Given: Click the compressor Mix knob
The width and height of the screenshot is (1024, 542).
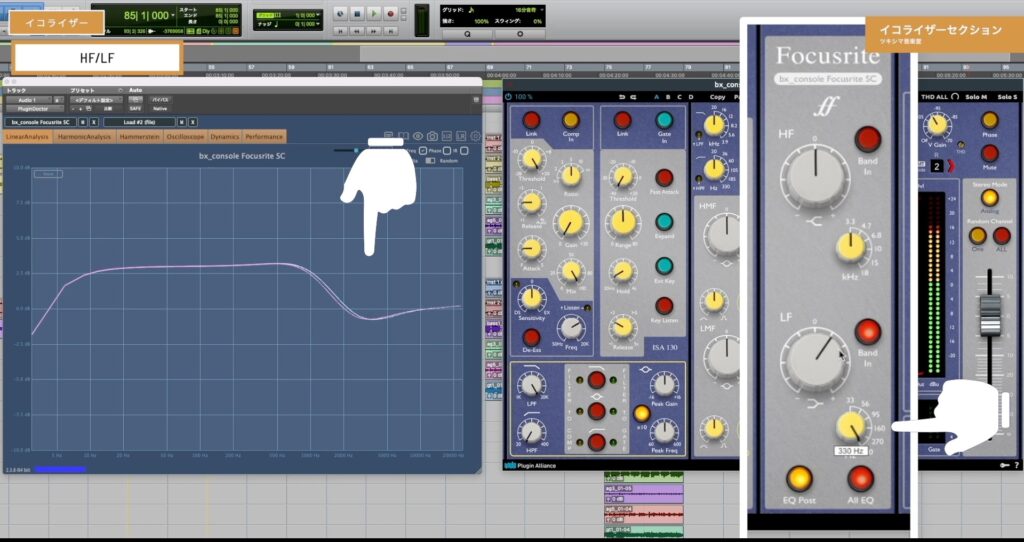Looking at the screenshot, I should pos(572,271).
